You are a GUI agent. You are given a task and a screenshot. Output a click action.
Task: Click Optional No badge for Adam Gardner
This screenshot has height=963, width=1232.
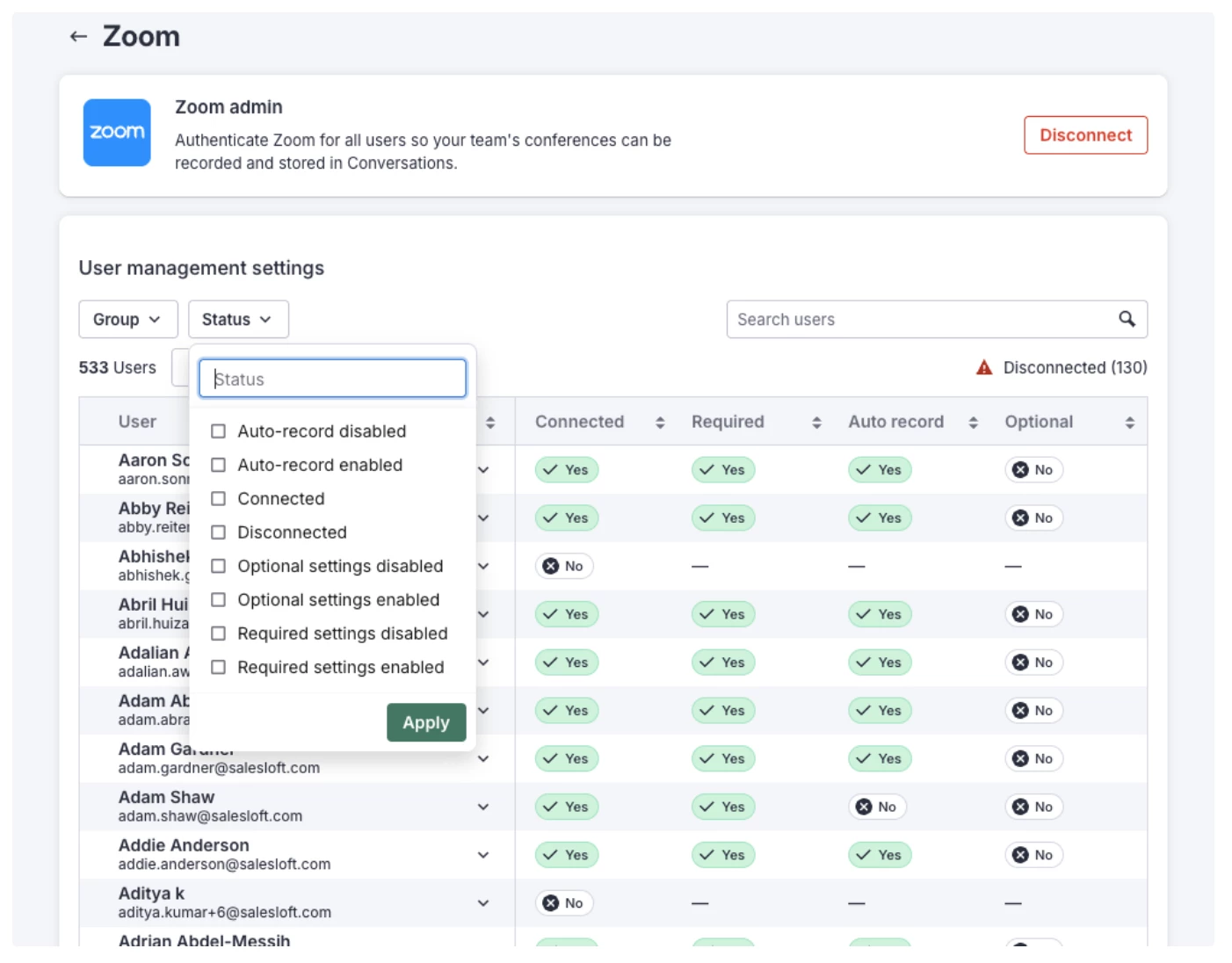pos(1033,759)
